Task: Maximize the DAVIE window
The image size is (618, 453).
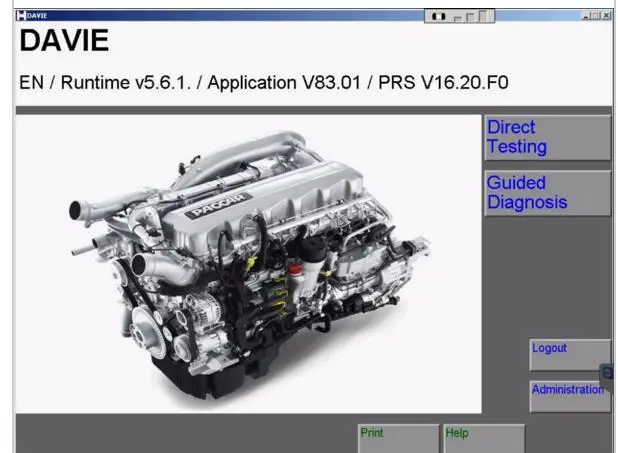Action: click(596, 16)
